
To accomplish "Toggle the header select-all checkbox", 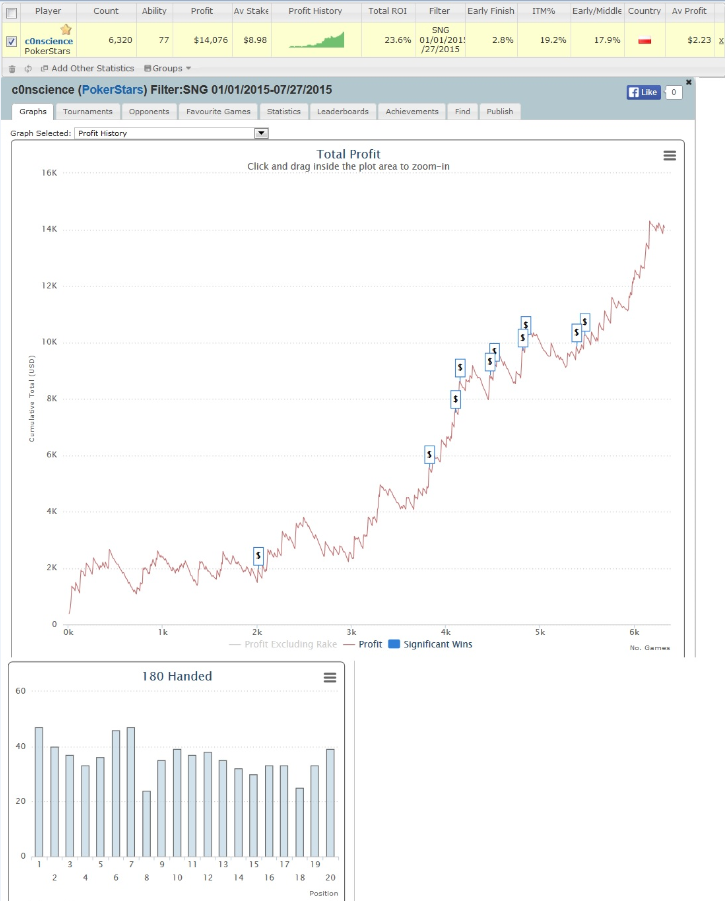I will pos(11,13).
